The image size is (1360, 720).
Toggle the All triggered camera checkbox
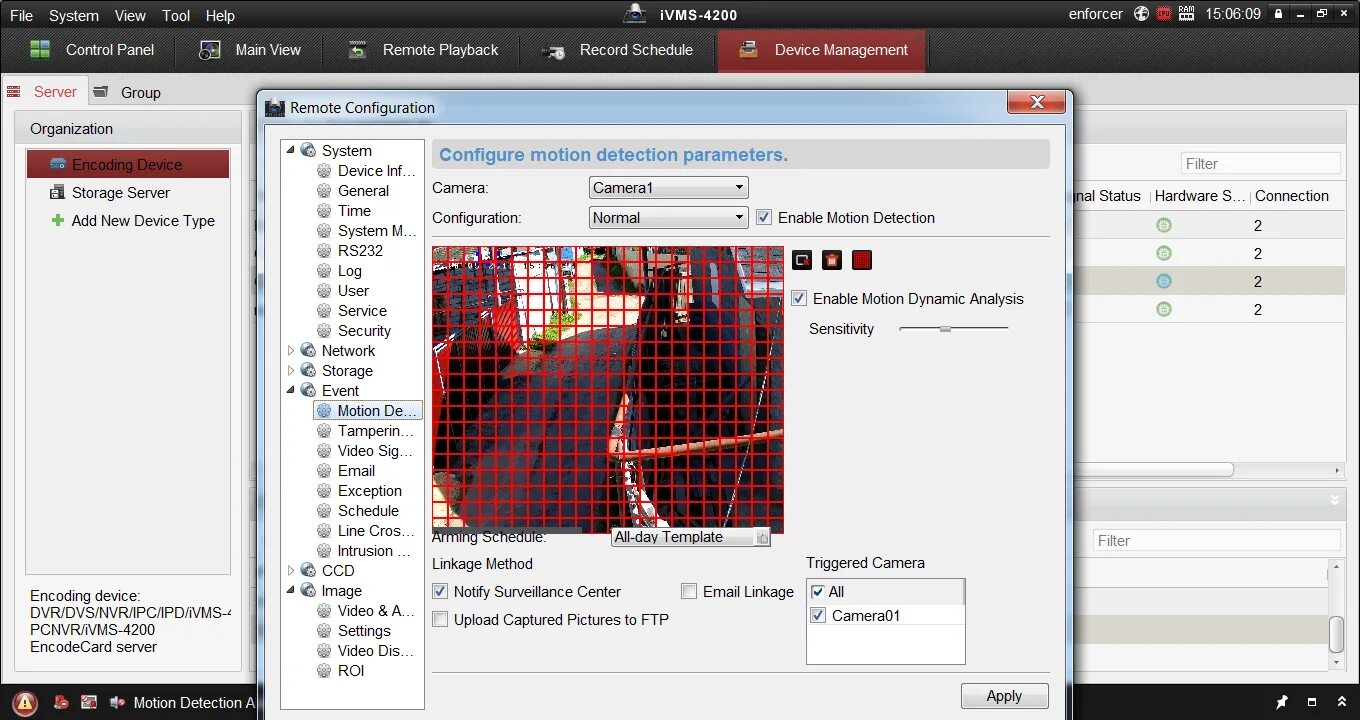tap(818, 591)
